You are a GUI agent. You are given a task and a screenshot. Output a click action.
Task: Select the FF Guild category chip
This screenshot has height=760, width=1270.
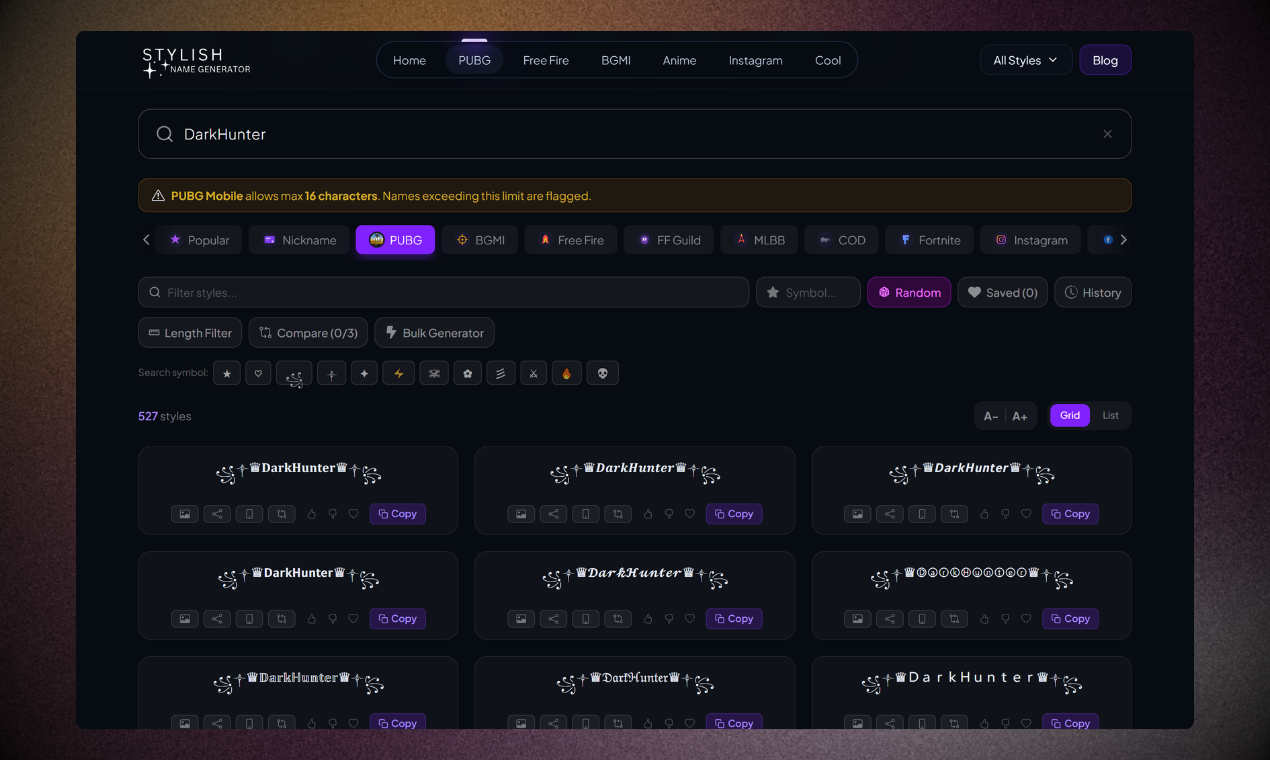669,240
